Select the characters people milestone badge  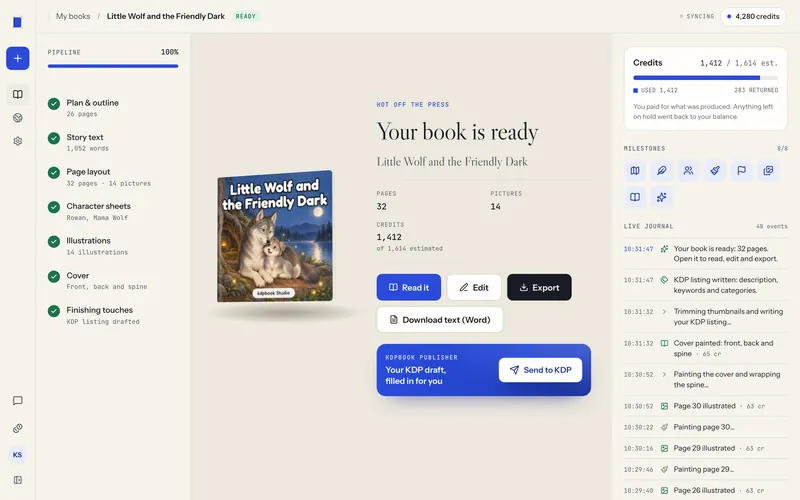point(688,171)
